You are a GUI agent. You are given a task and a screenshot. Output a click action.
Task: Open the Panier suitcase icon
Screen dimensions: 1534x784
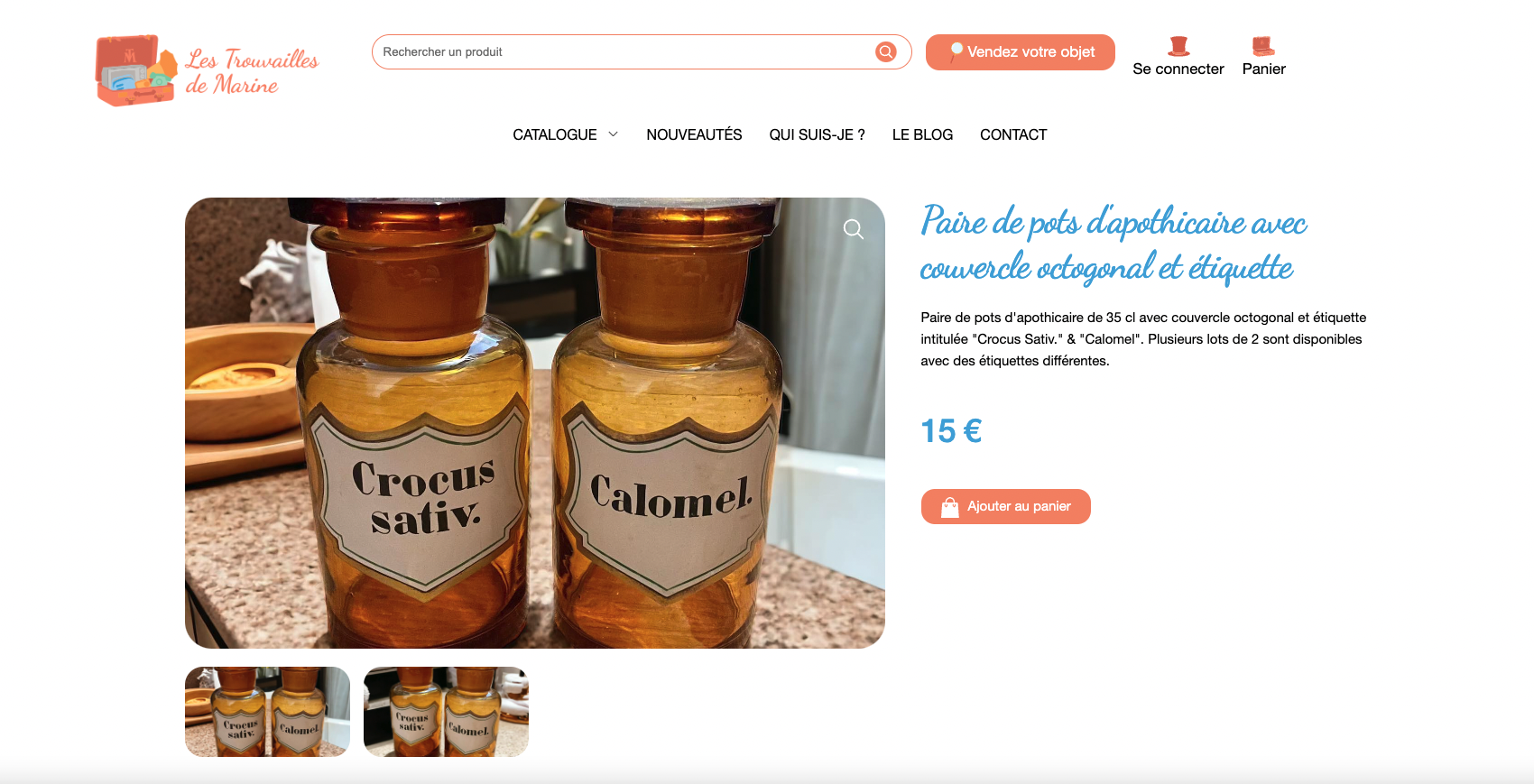click(1263, 46)
